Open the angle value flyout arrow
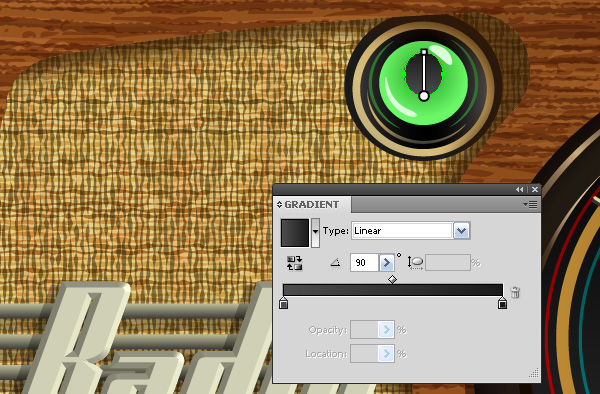Viewport: 600px width, 394px height. [386, 263]
